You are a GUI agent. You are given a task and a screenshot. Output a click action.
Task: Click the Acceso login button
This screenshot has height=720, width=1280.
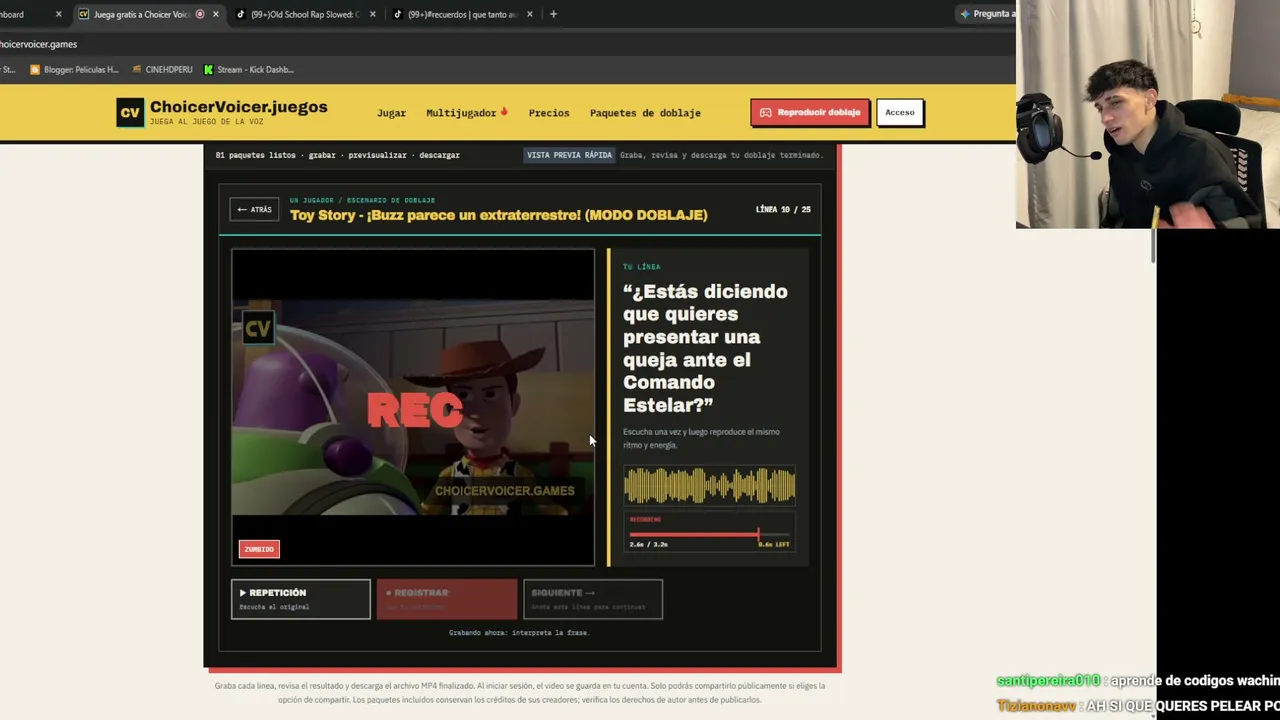click(899, 113)
